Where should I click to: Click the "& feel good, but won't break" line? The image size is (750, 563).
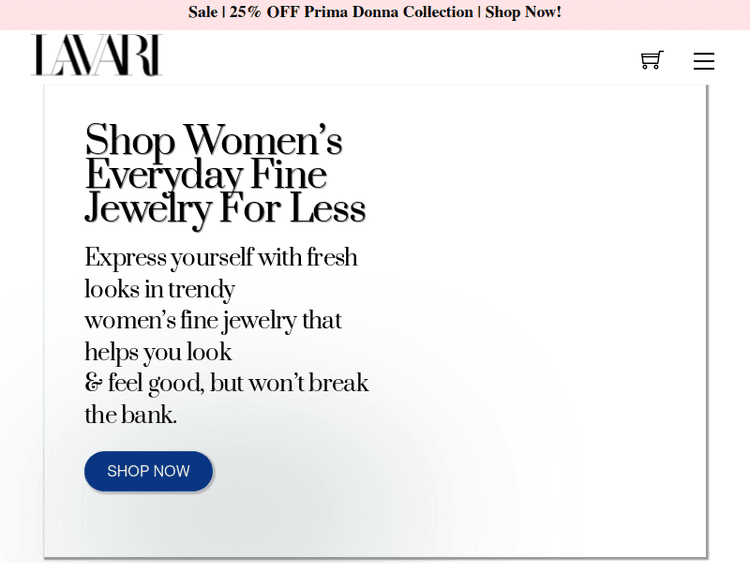pos(226,384)
